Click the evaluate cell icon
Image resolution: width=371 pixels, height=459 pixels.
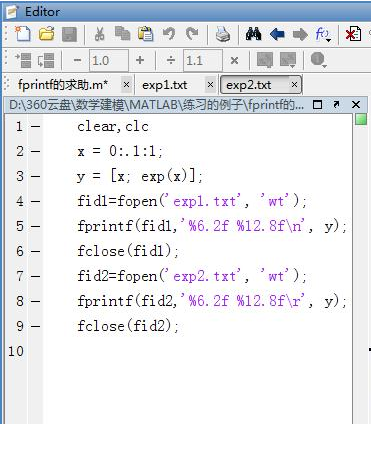[x=265, y=60]
